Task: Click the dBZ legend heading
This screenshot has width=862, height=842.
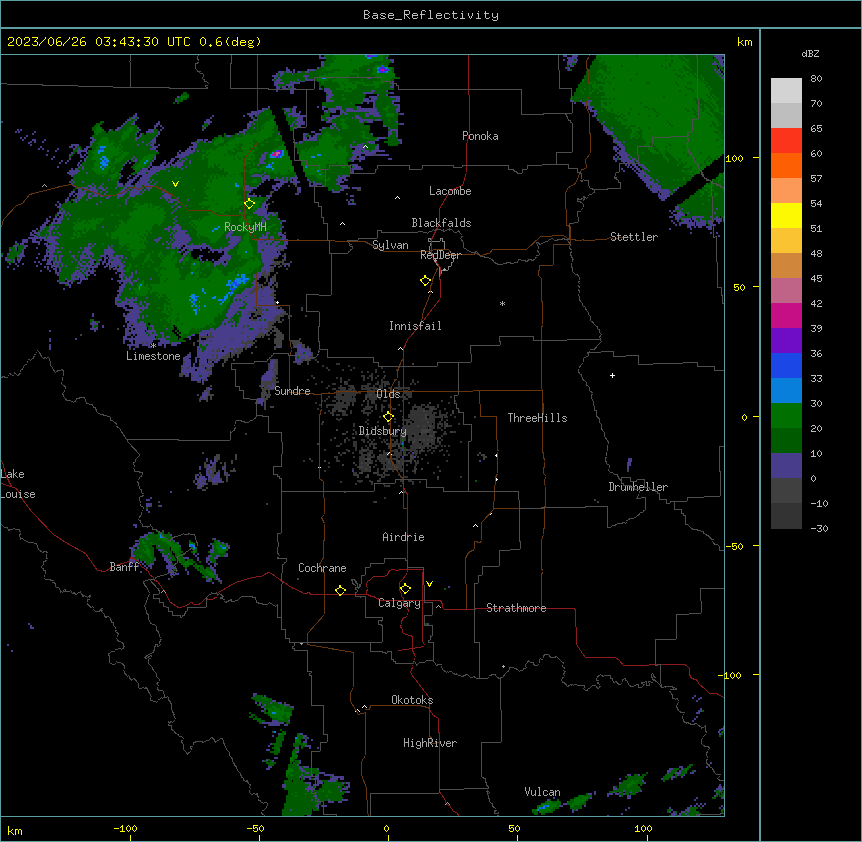Action: click(810, 53)
